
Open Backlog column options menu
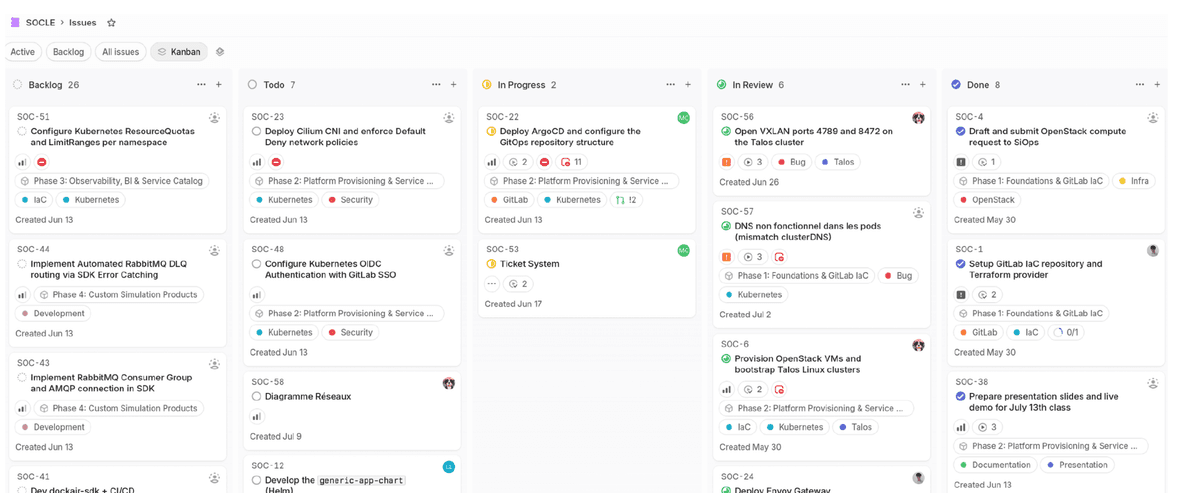click(201, 85)
